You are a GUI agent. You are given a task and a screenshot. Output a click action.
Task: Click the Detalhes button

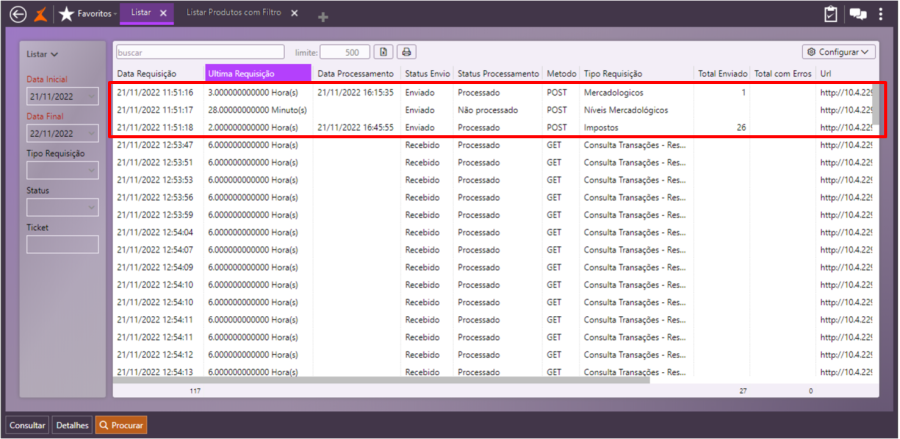[x=72, y=425]
